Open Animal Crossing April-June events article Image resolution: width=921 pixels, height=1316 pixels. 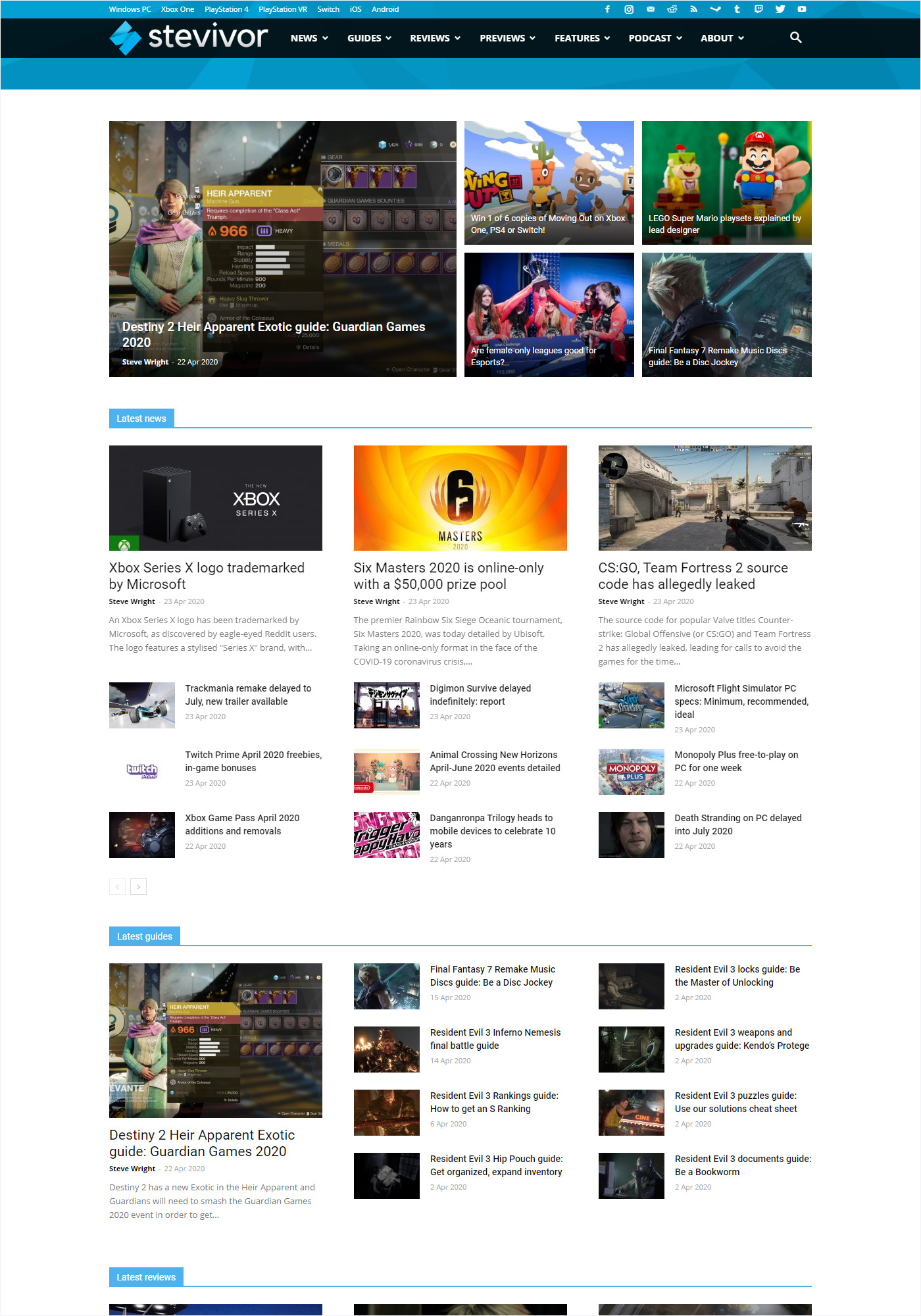click(x=495, y=761)
